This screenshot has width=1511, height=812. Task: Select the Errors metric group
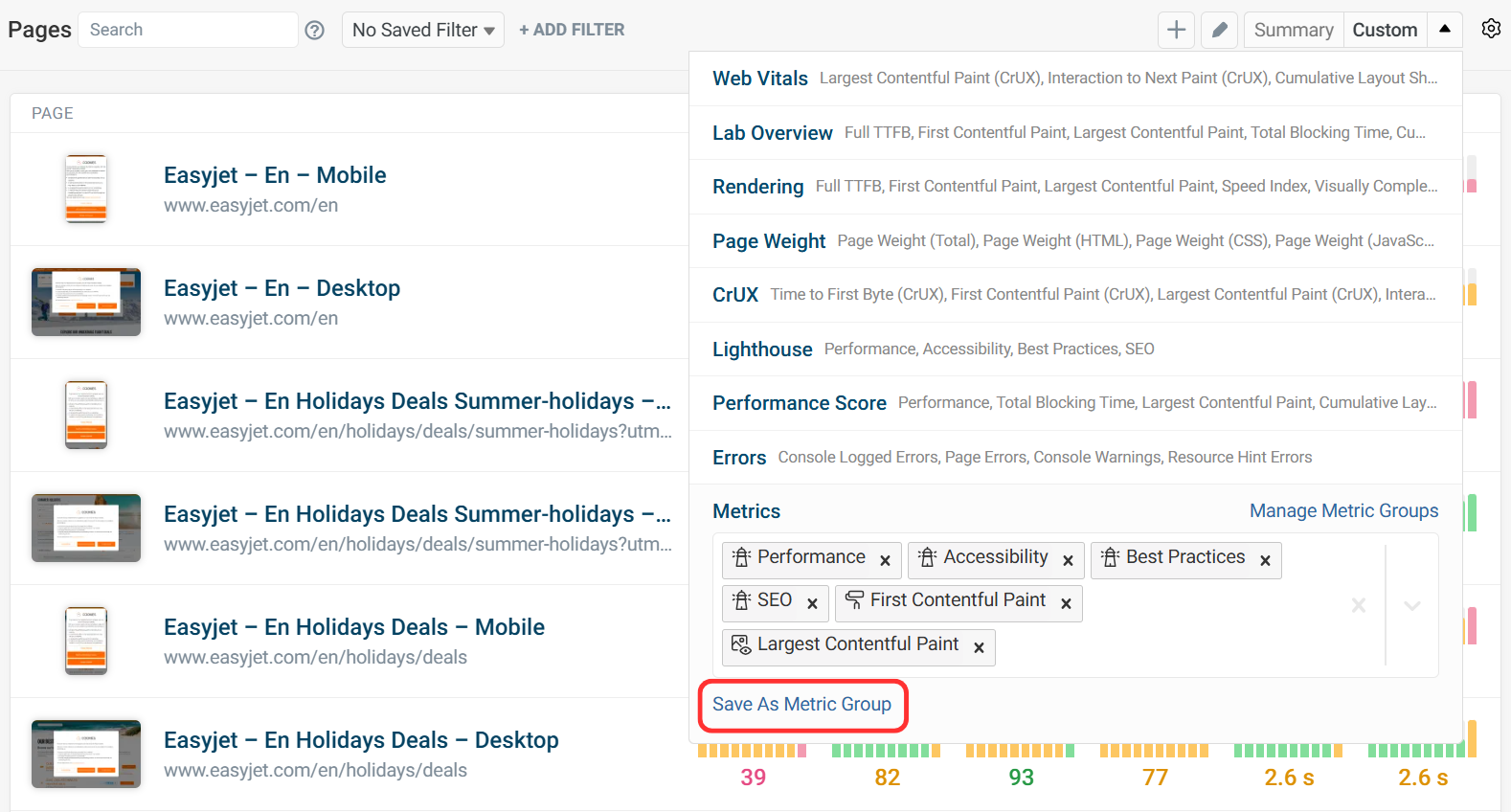coord(1075,458)
